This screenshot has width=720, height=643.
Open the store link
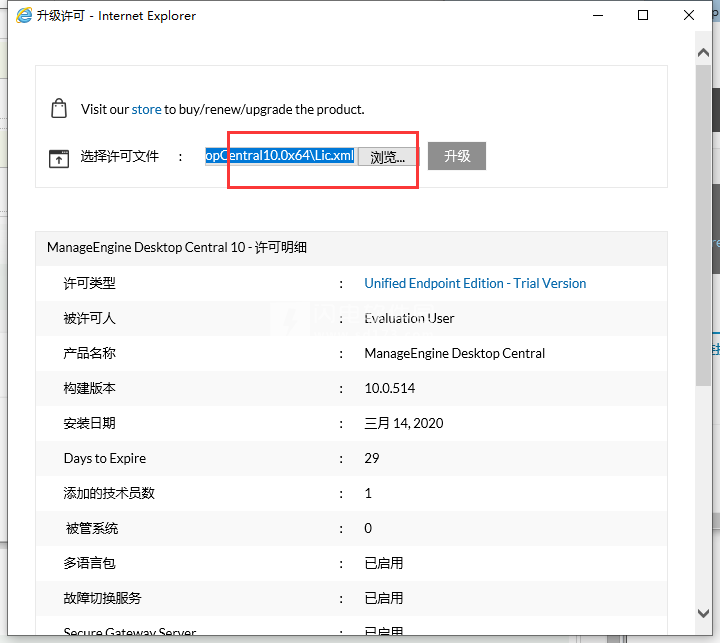click(146, 109)
